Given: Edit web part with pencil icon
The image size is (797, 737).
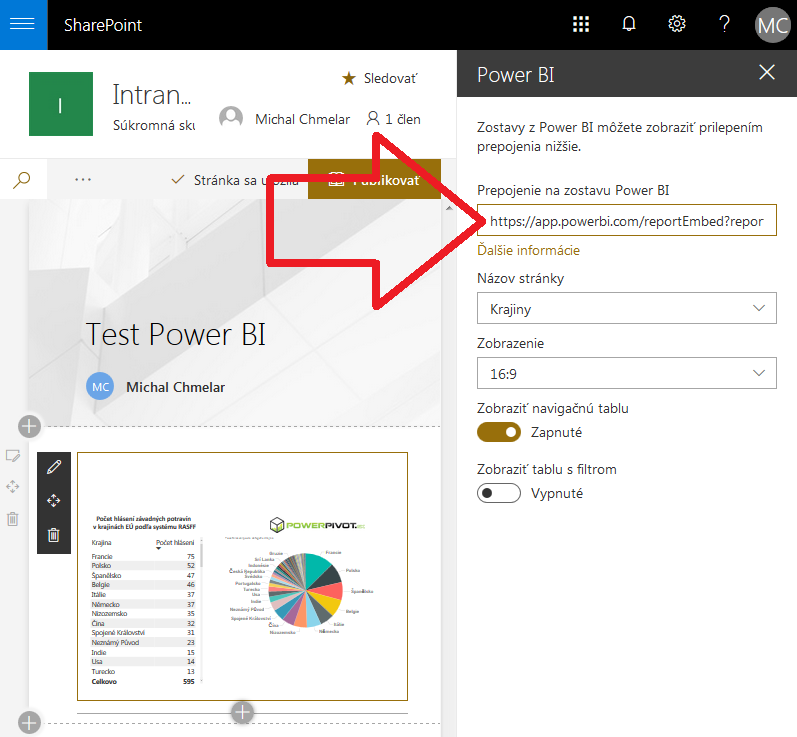Looking at the screenshot, I should pyautogui.click(x=54, y=467).
